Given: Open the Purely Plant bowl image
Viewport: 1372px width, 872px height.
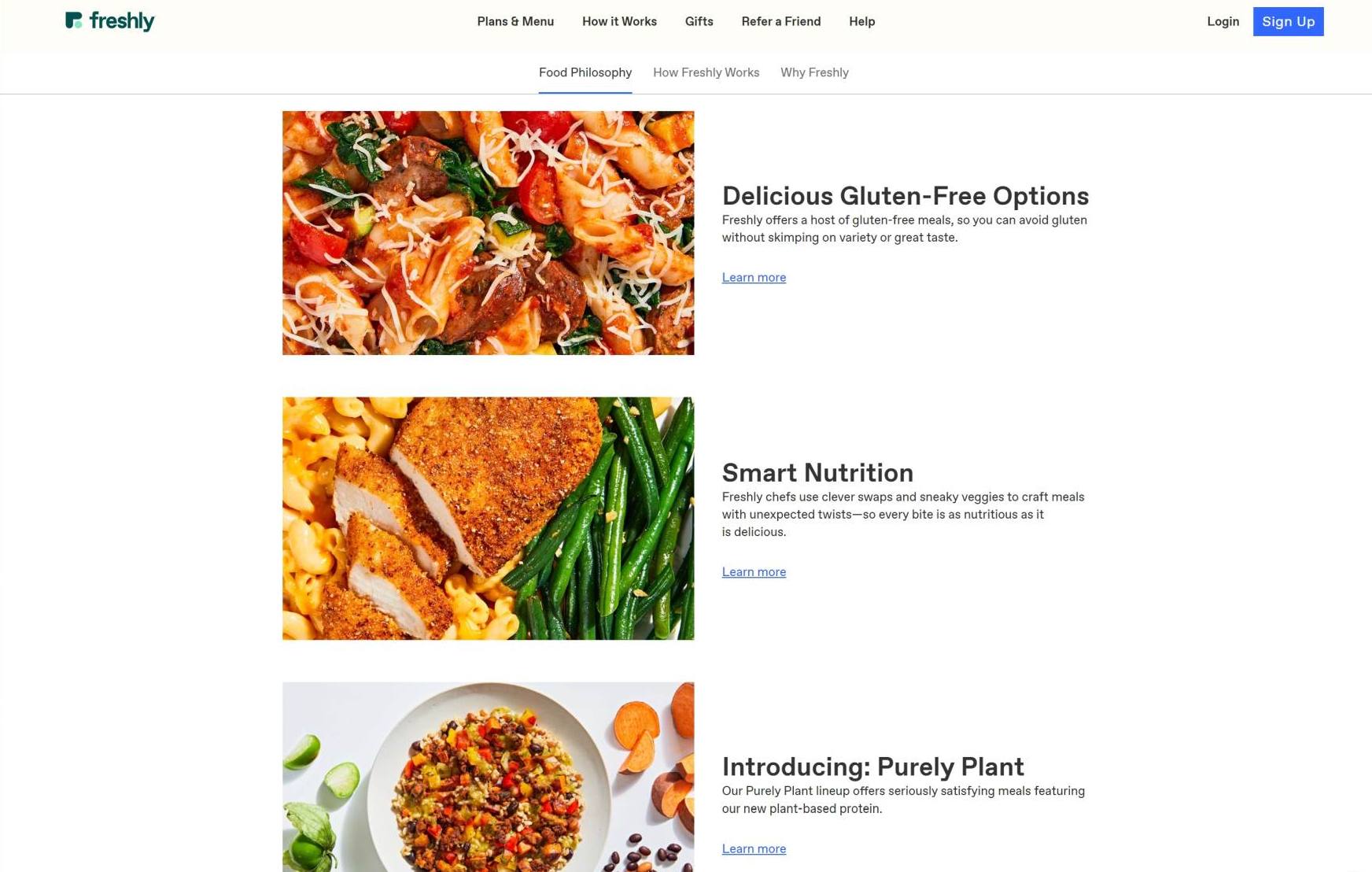Looking at the screenshot, I should pyautogui.click(x=488, y=777).
